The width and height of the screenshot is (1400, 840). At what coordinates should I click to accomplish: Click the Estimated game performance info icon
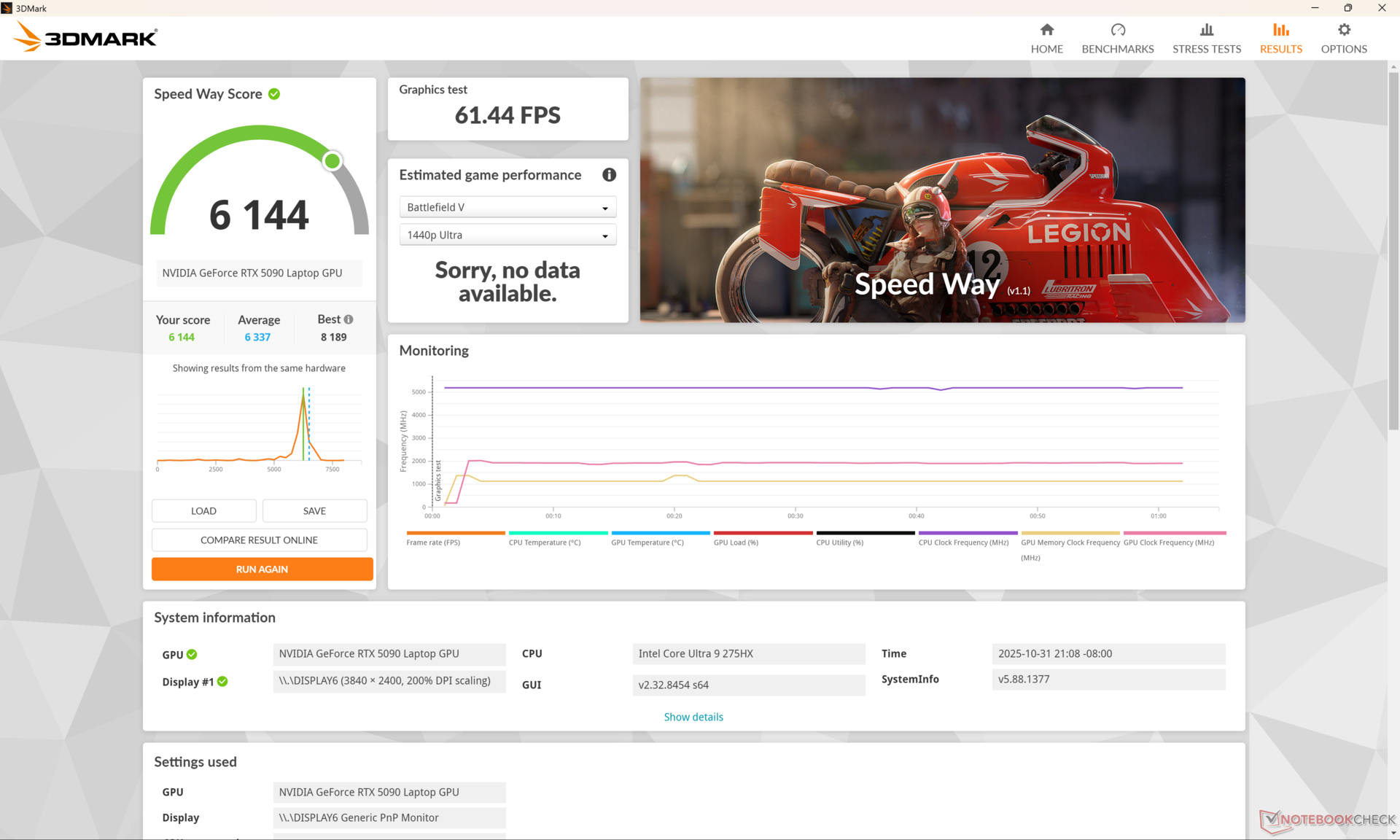(x=609, y=175)
